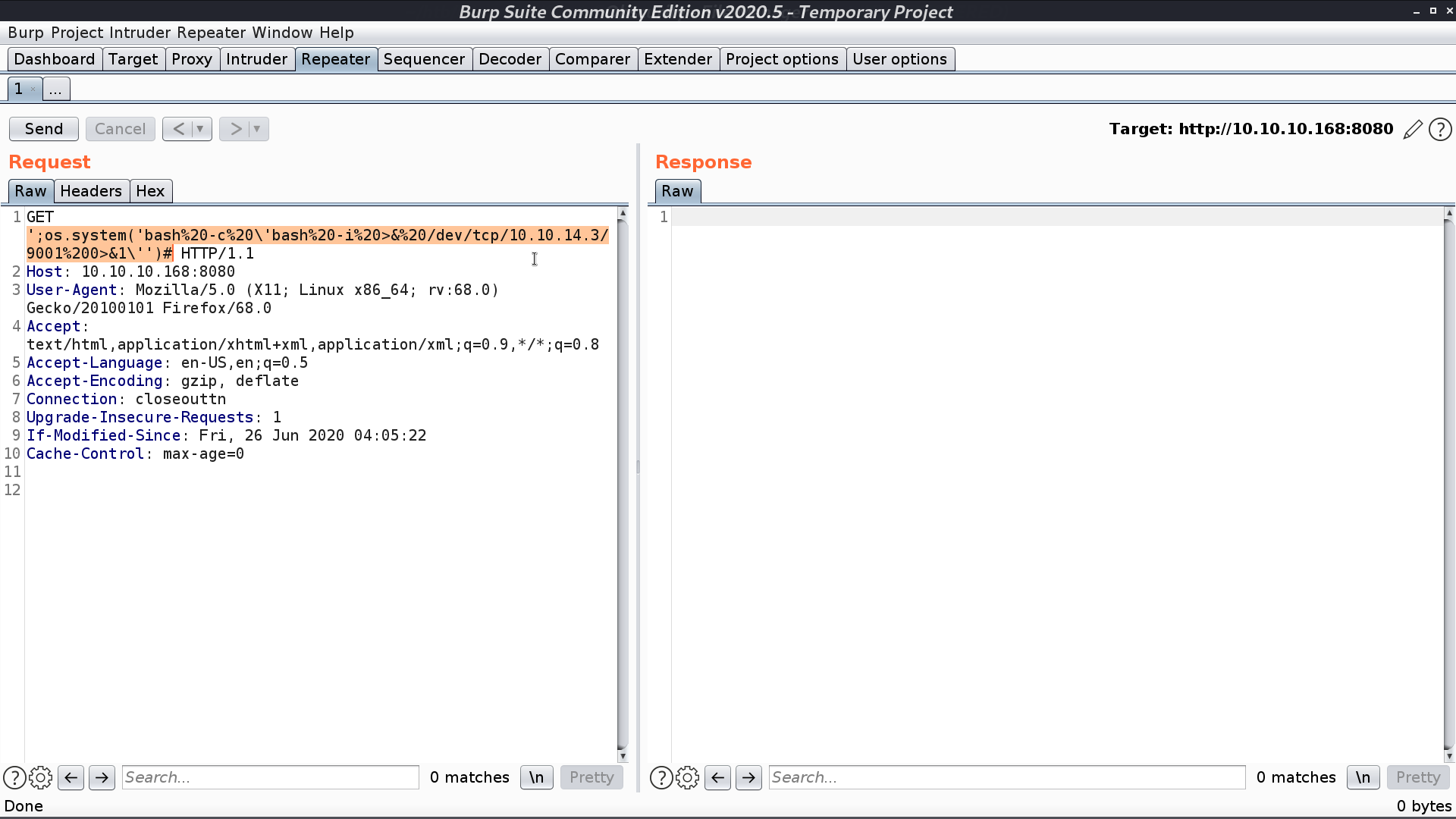Open Repeater help question mark icon

pyautogui.click(x=1440, y=130)
